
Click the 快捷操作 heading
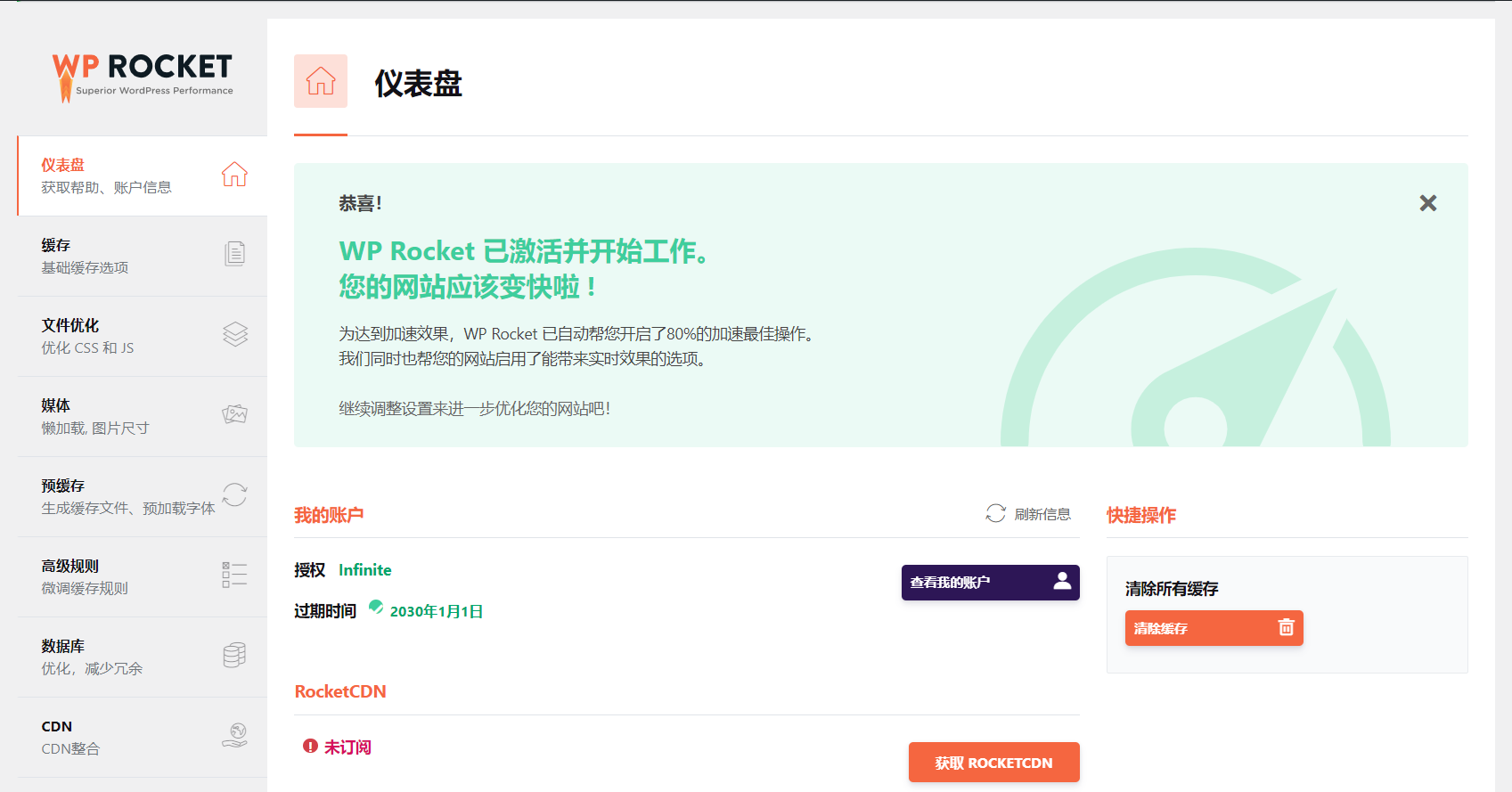click(x=1141, y=515)
